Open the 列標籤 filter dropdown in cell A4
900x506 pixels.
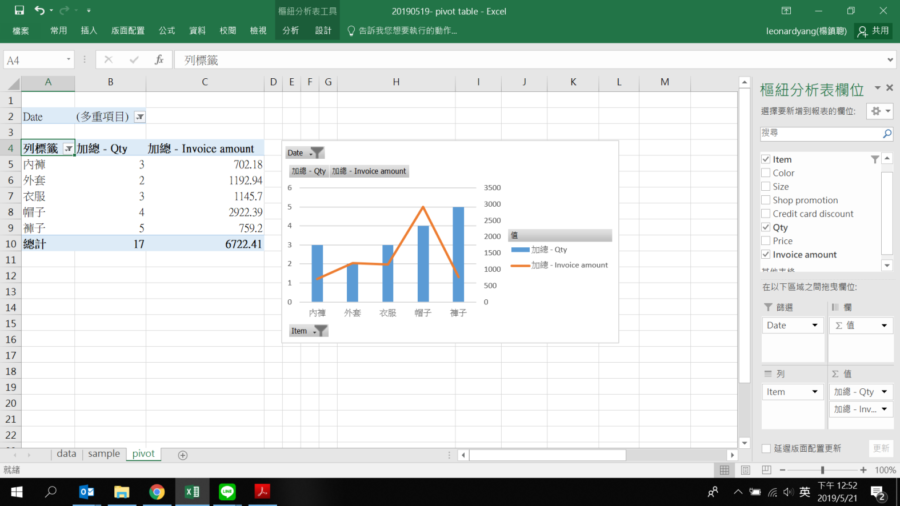pyautogui.click(x=68, y=148)
